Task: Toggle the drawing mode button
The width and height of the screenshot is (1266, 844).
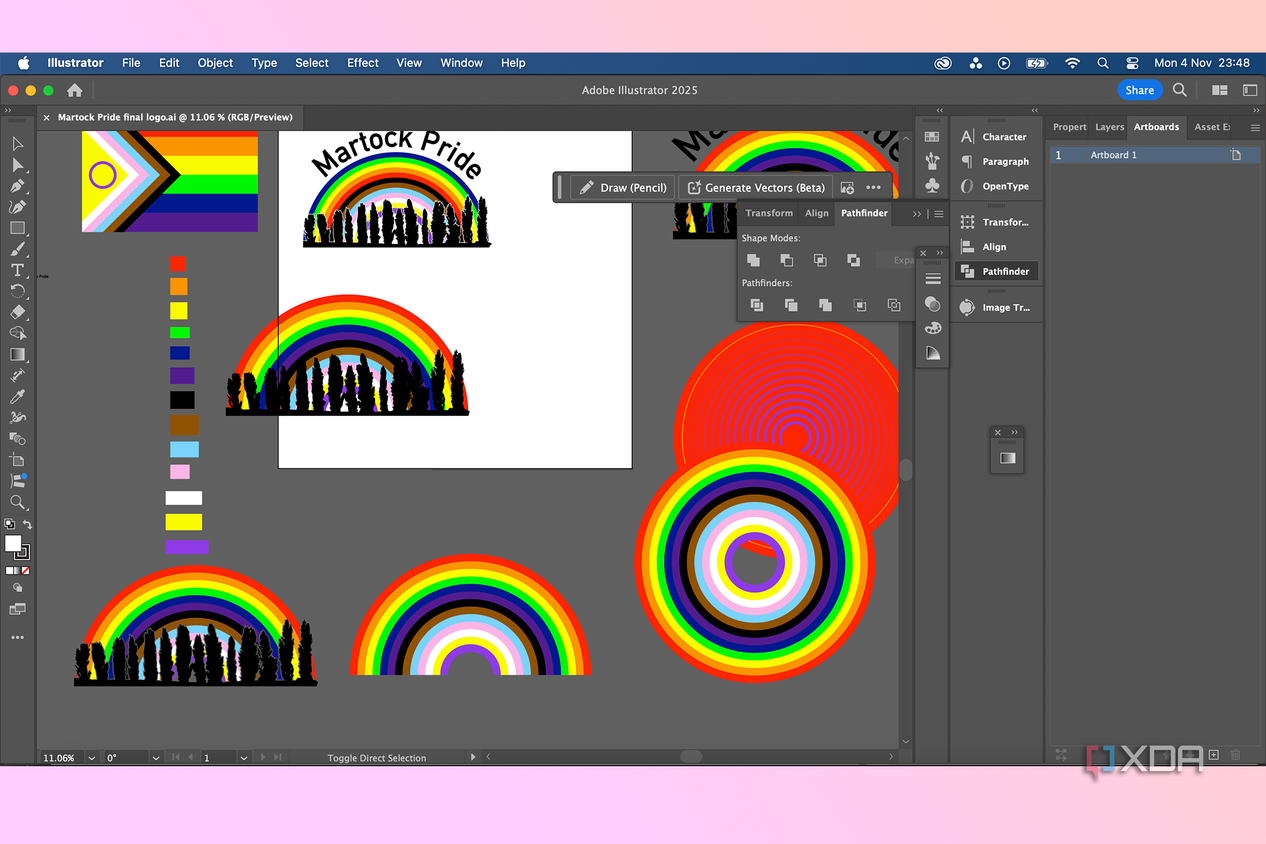Action: (17, 588)
